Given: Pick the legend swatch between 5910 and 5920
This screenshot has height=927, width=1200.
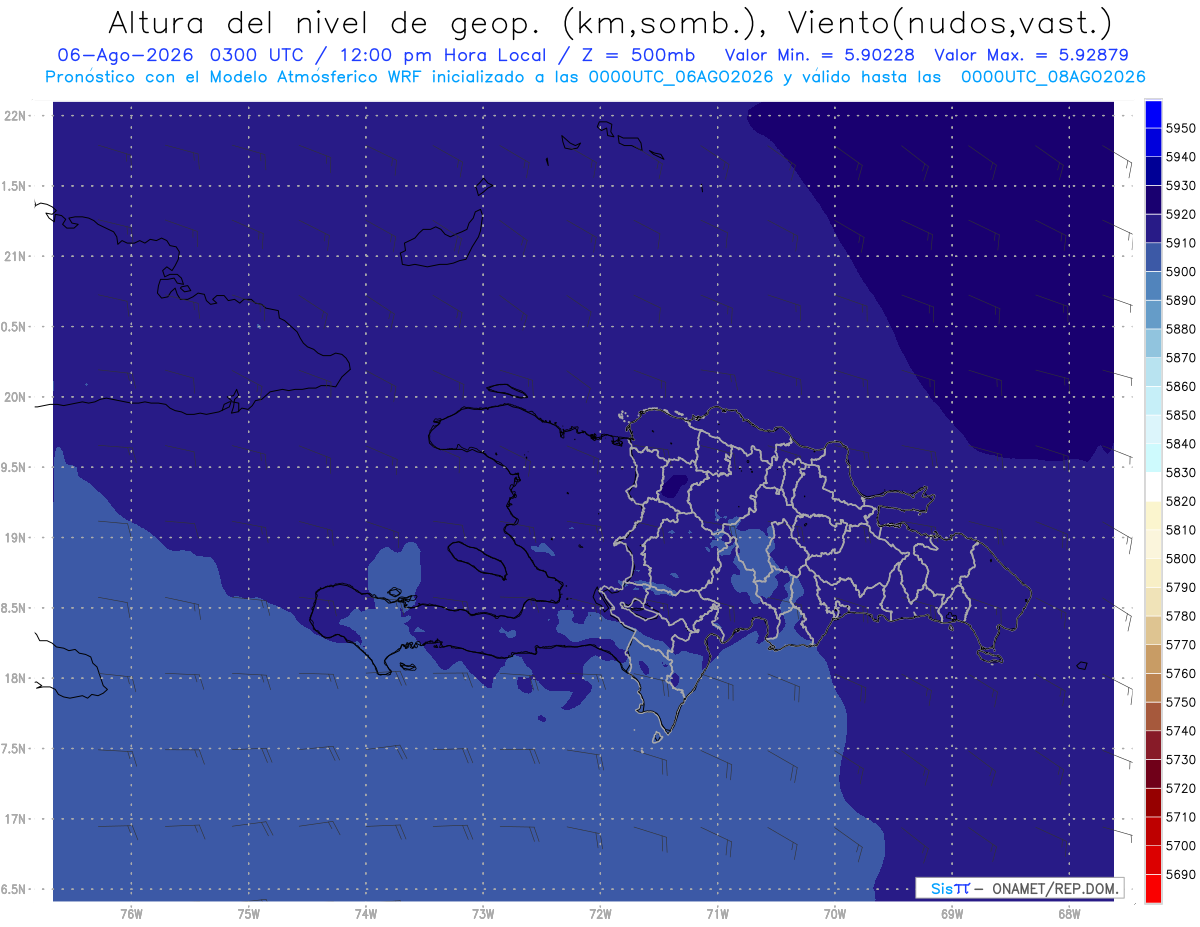Looking at the screenshot, I should (x=1153, y=229).
